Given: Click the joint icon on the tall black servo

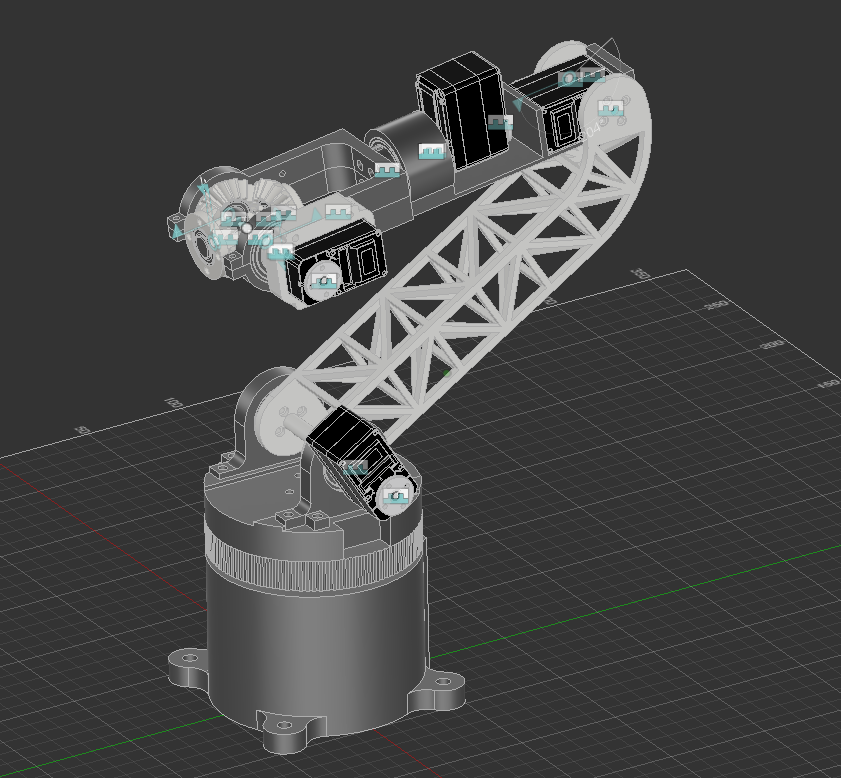Looking at the screenshot, I should tap(500, 123).
